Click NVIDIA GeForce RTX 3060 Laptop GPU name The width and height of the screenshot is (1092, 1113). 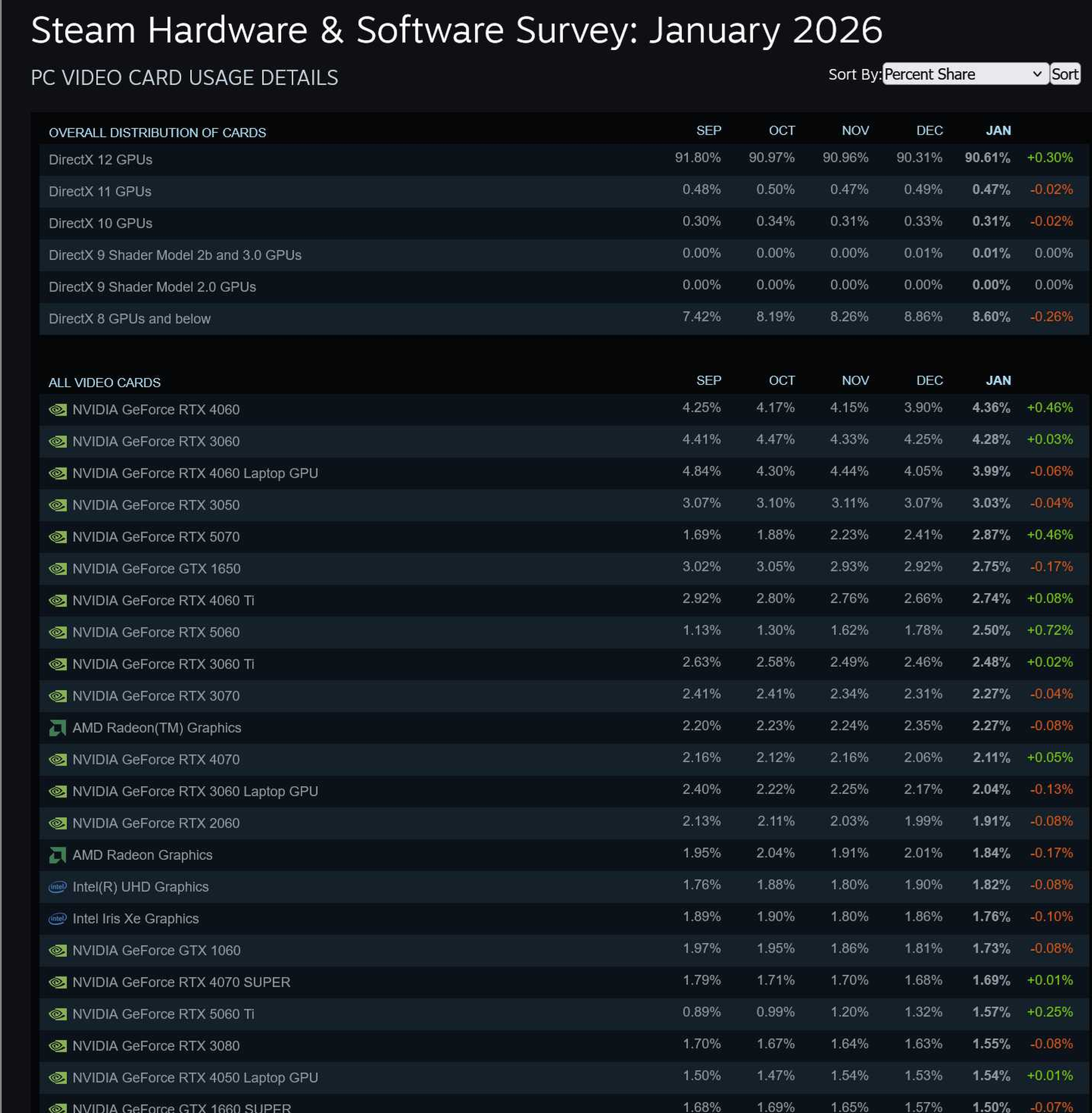195,792
